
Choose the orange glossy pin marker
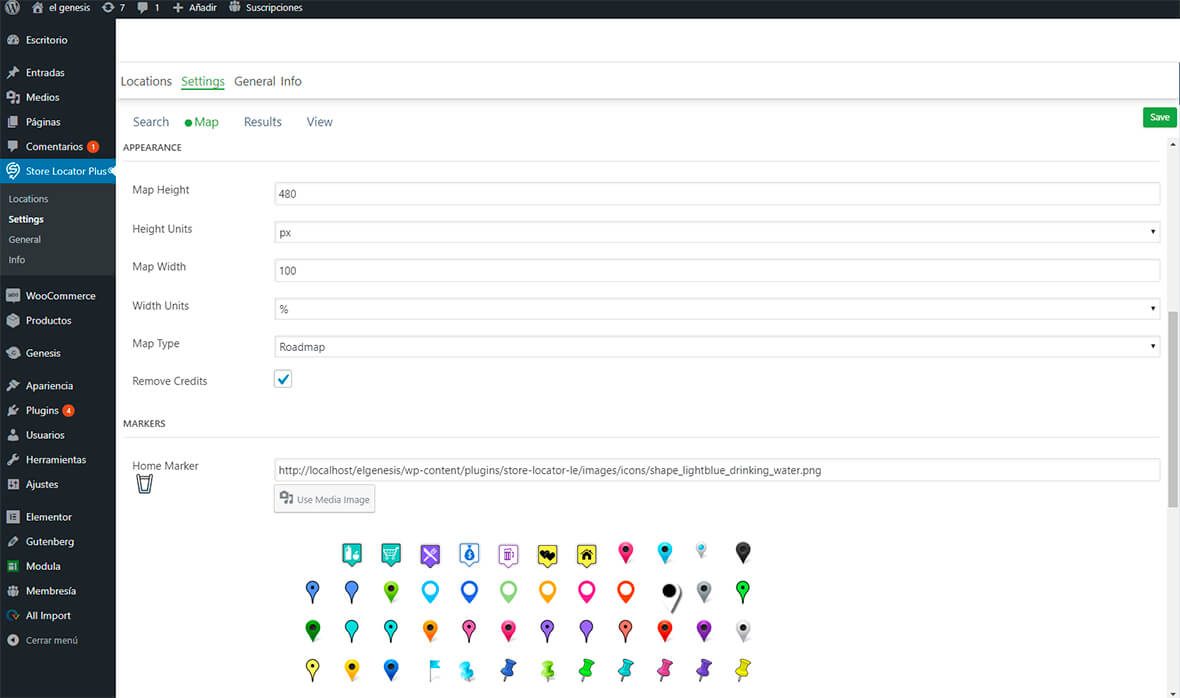430,630
